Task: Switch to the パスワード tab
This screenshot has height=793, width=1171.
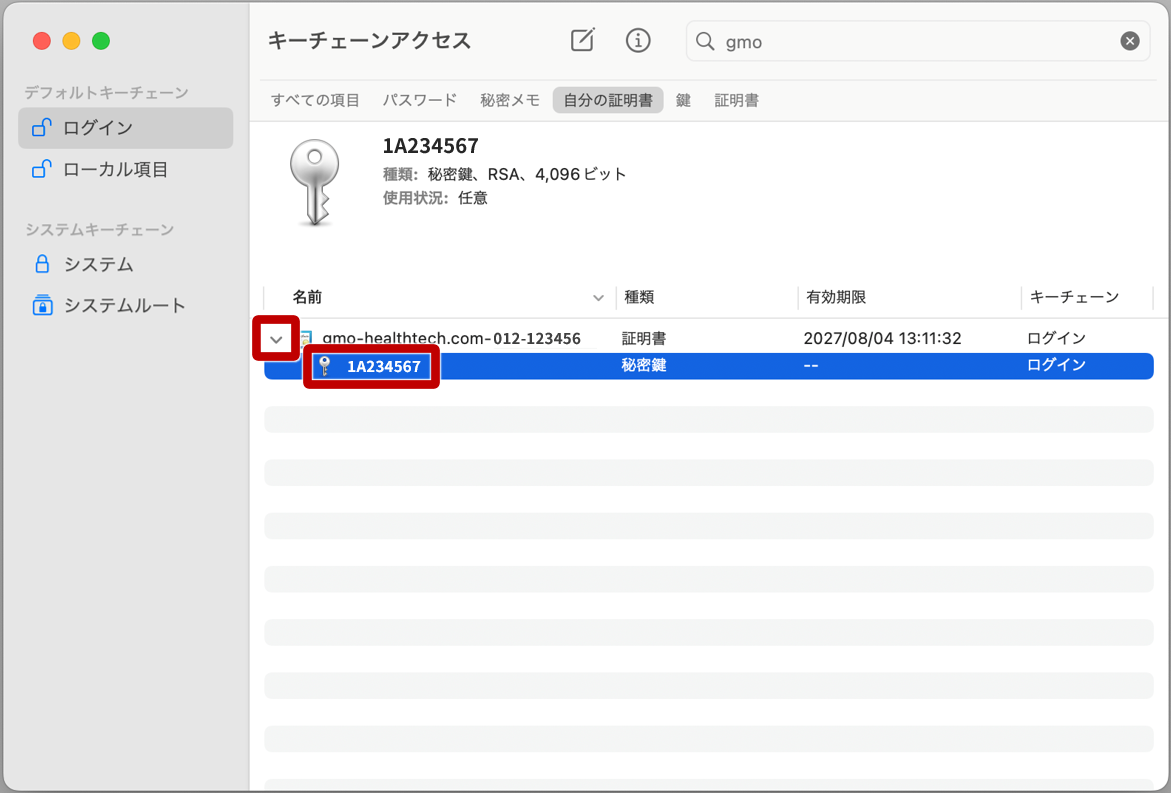Action: coord(420,100)
